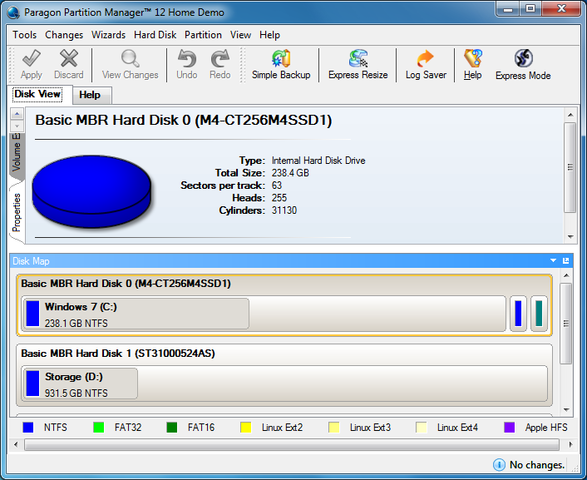Minimize the Paragon window
Screen dimensions: 587x480
pyautogui.click(x=508, y=9)
